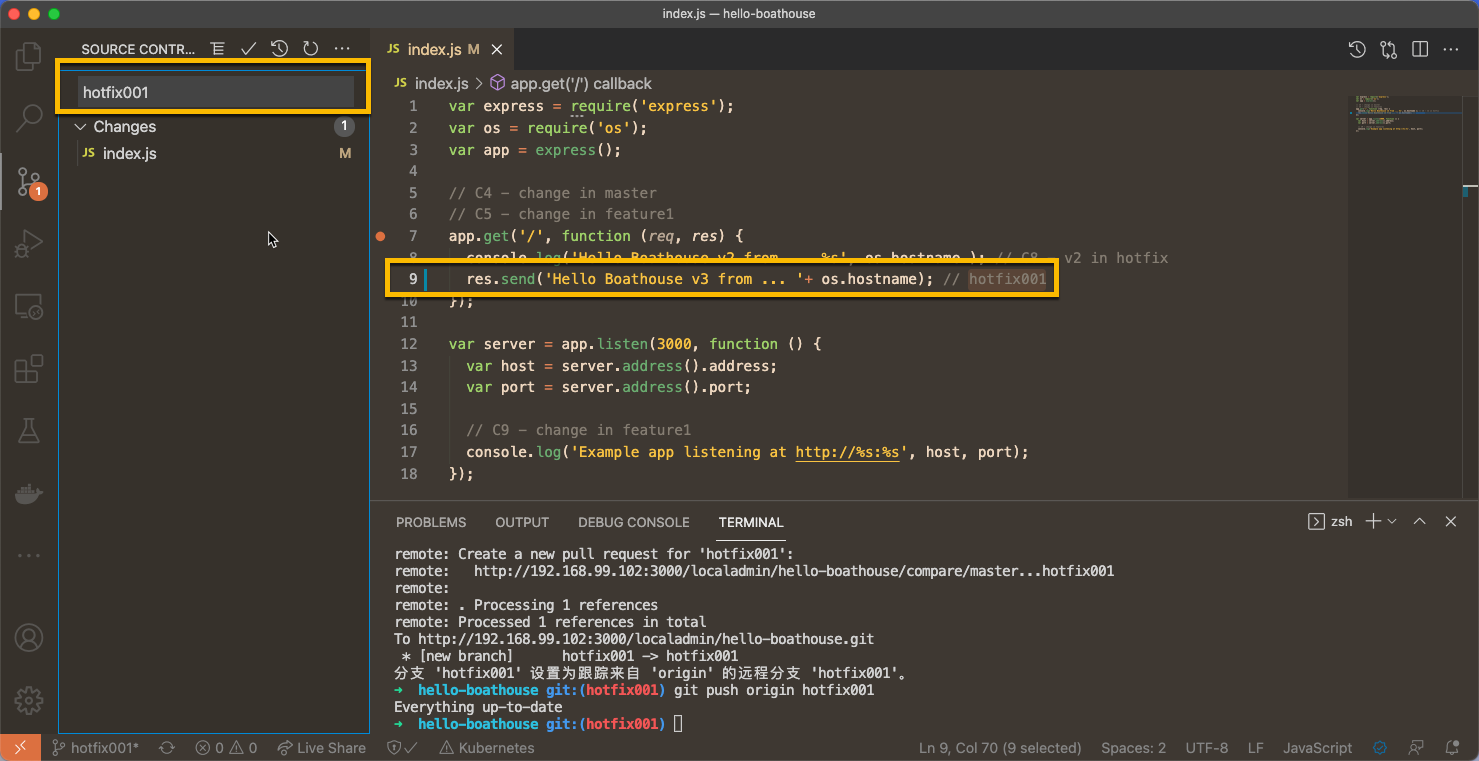Image resolution: width=1479 pixels, height=761 pixels.
Task: Click history icon in editor title bar
Action: [1357, 49]
